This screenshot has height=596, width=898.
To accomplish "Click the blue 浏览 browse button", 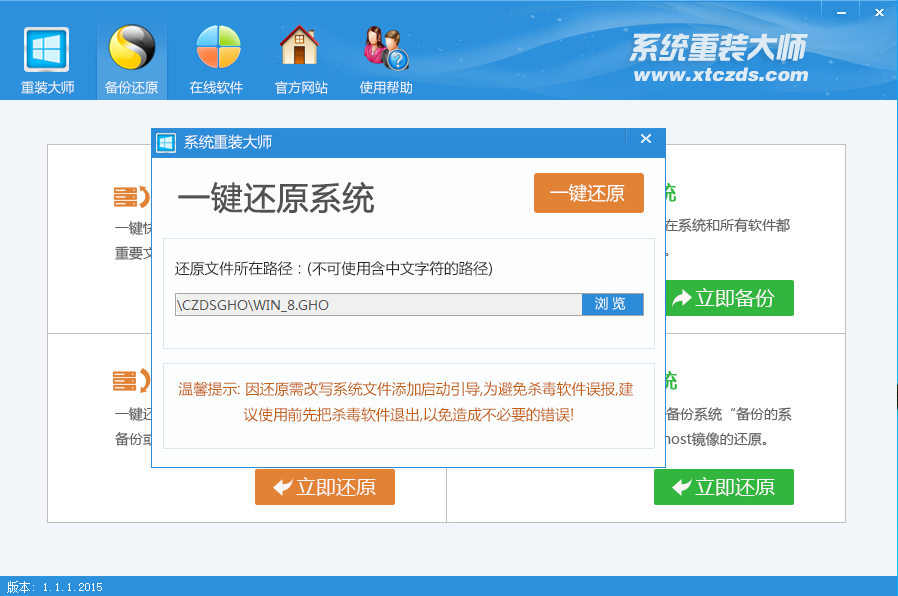I will [x=612, y=304].
